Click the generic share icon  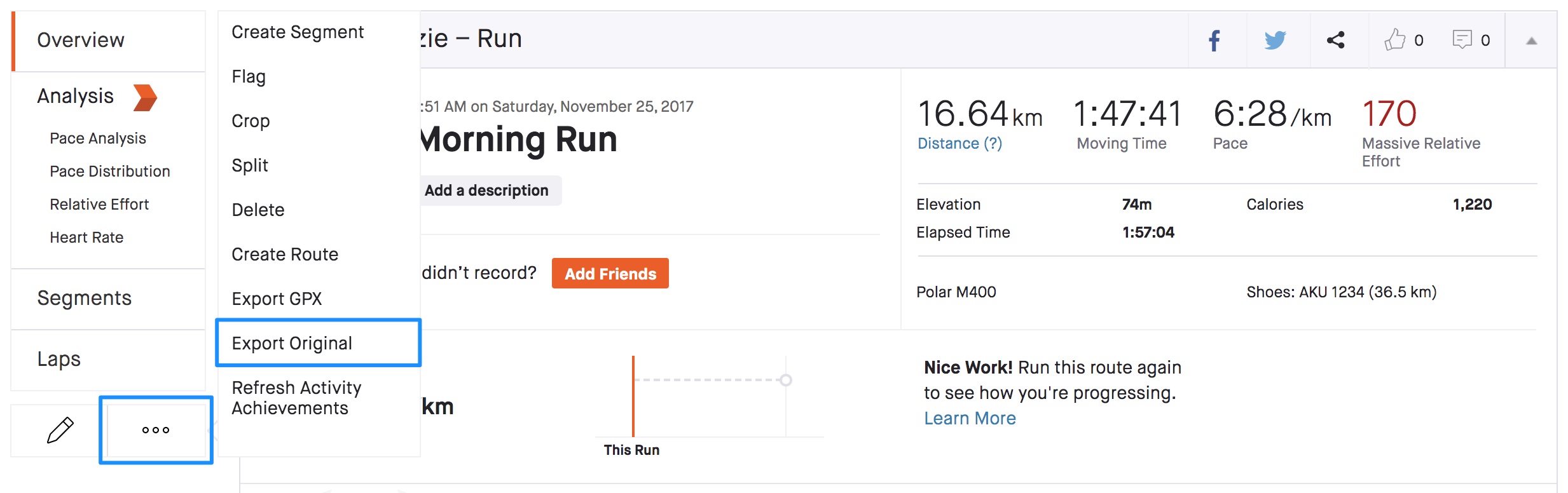click(1335, 40)
